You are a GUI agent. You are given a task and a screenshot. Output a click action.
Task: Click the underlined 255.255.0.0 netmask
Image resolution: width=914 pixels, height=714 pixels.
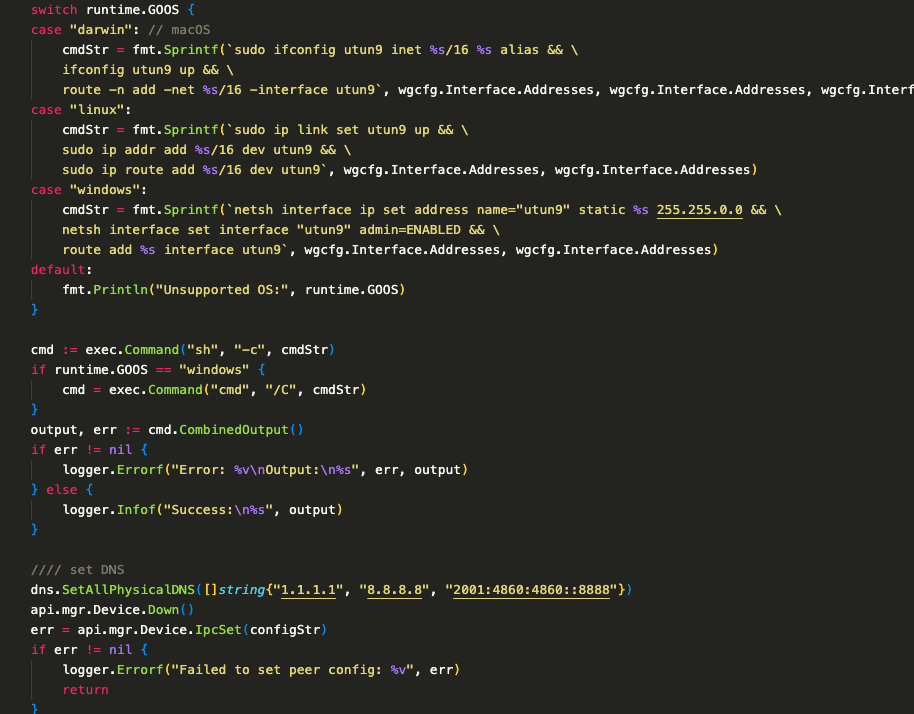(x=699, y=209)
